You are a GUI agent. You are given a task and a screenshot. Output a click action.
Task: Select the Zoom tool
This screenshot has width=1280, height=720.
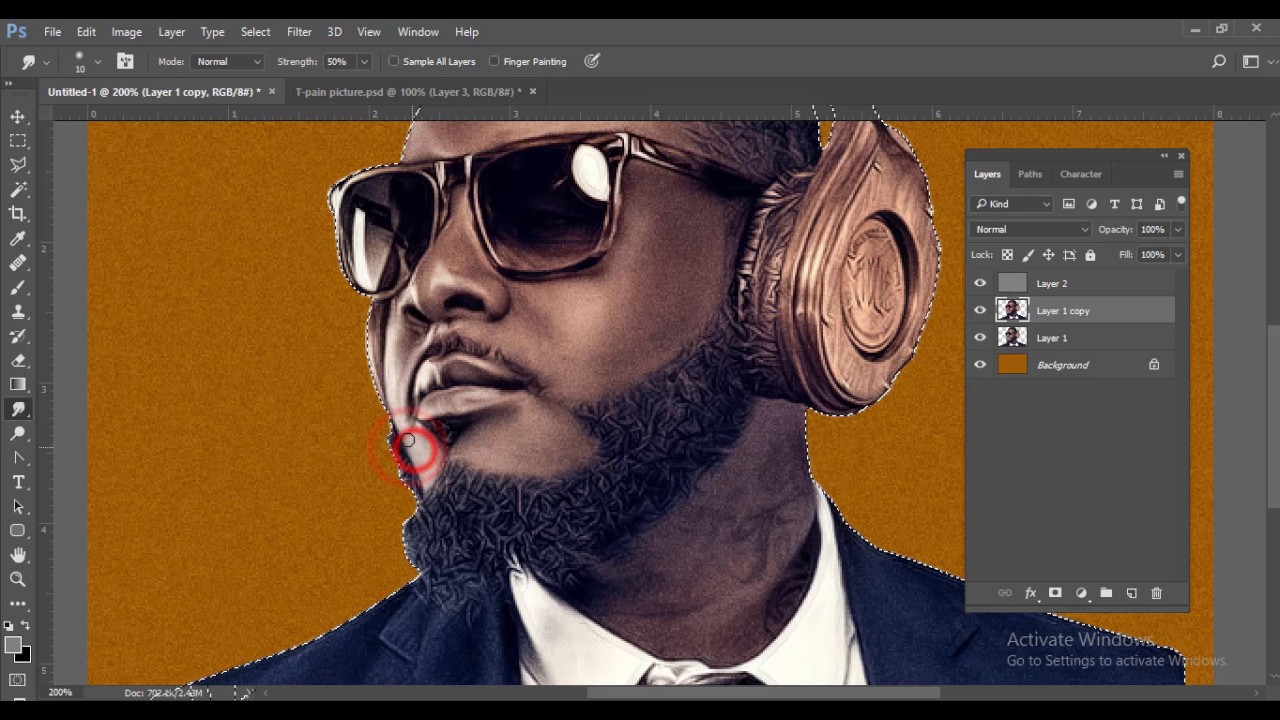[18, 579]
